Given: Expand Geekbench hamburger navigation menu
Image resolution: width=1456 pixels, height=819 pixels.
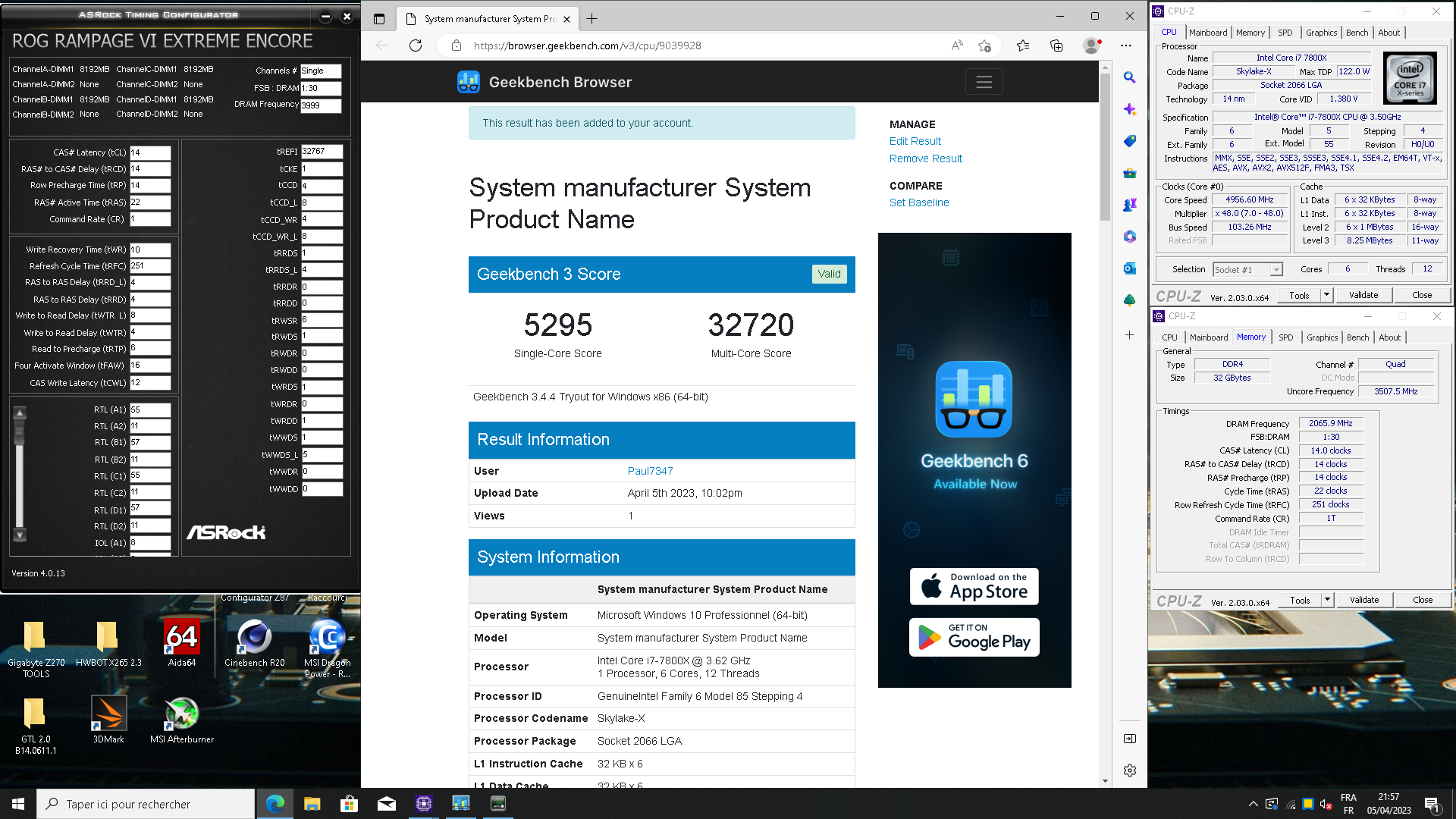Looking at the screenshot, I should [x=984, y=82].
